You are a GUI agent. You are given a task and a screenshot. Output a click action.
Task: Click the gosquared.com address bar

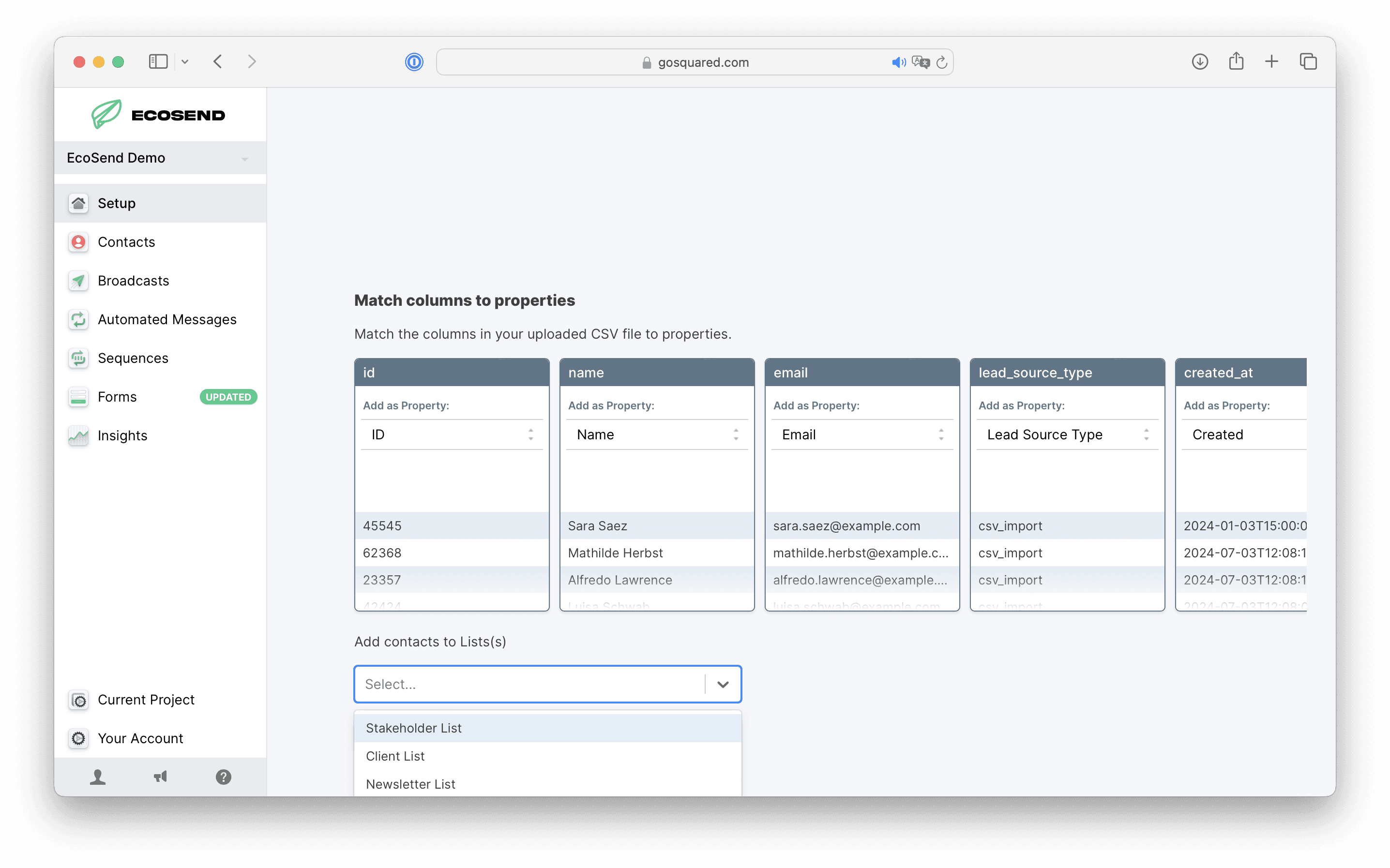pos(695,62)
